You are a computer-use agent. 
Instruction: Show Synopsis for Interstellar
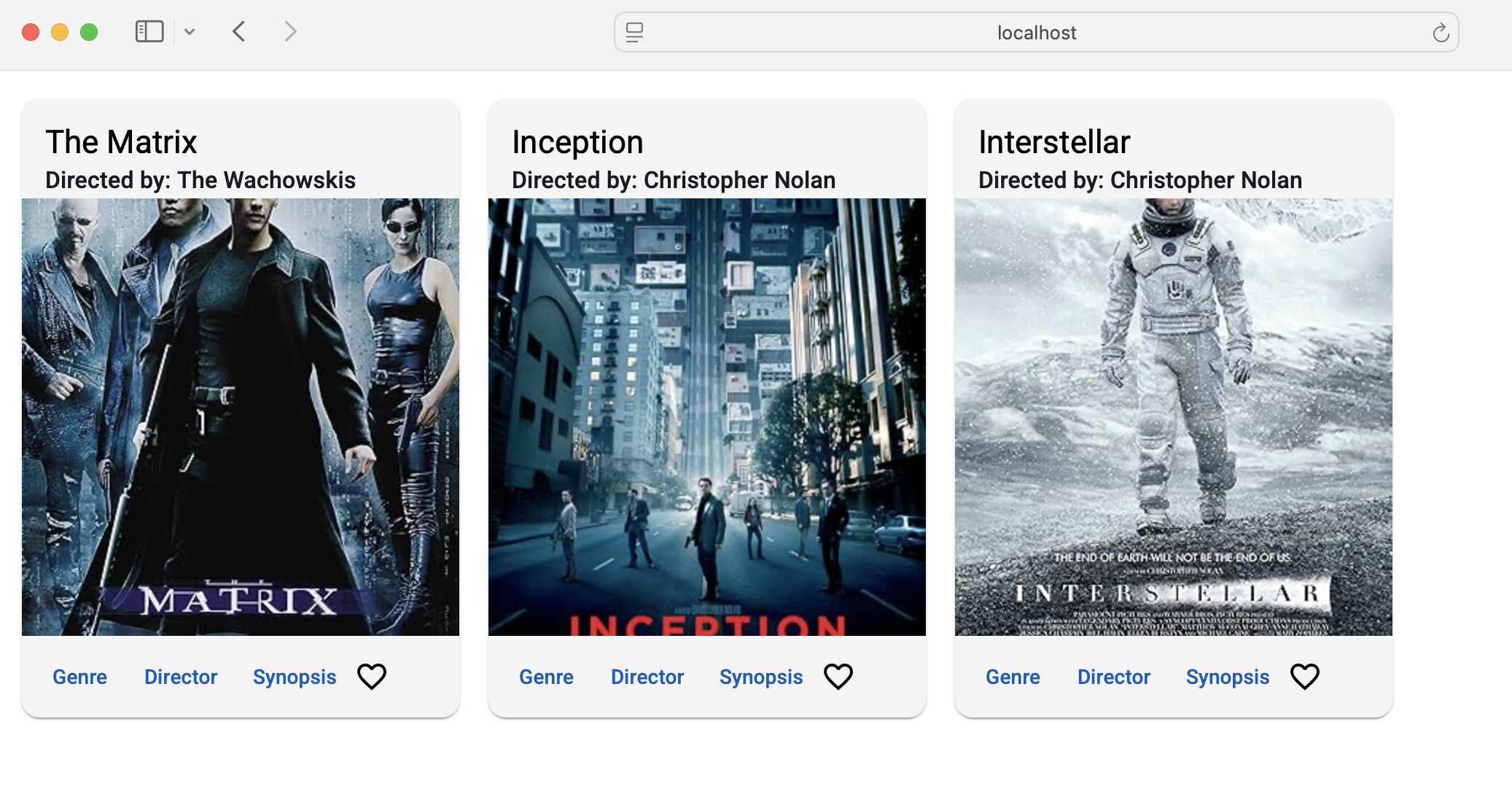tap(1228, 677)
